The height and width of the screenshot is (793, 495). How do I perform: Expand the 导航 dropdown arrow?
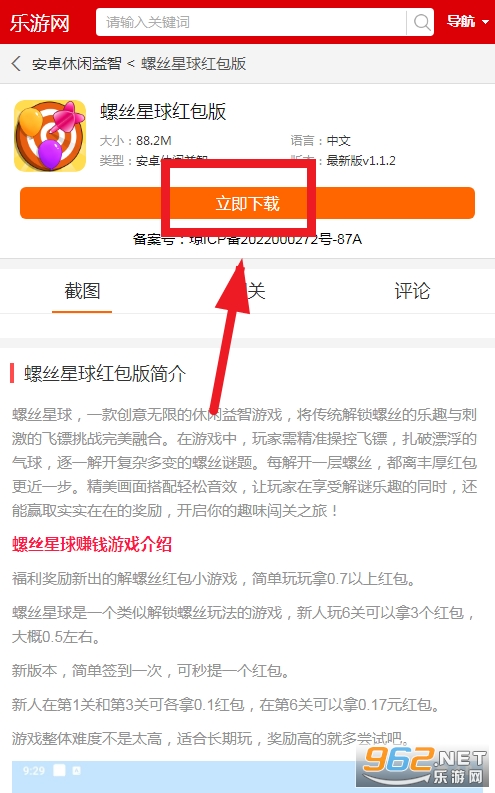click(x=485, y=22)
